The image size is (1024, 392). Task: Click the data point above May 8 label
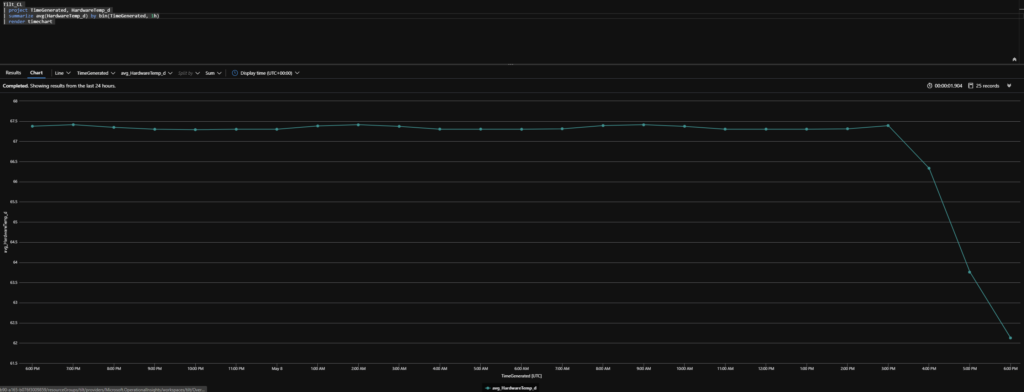(x=277, y=129)
